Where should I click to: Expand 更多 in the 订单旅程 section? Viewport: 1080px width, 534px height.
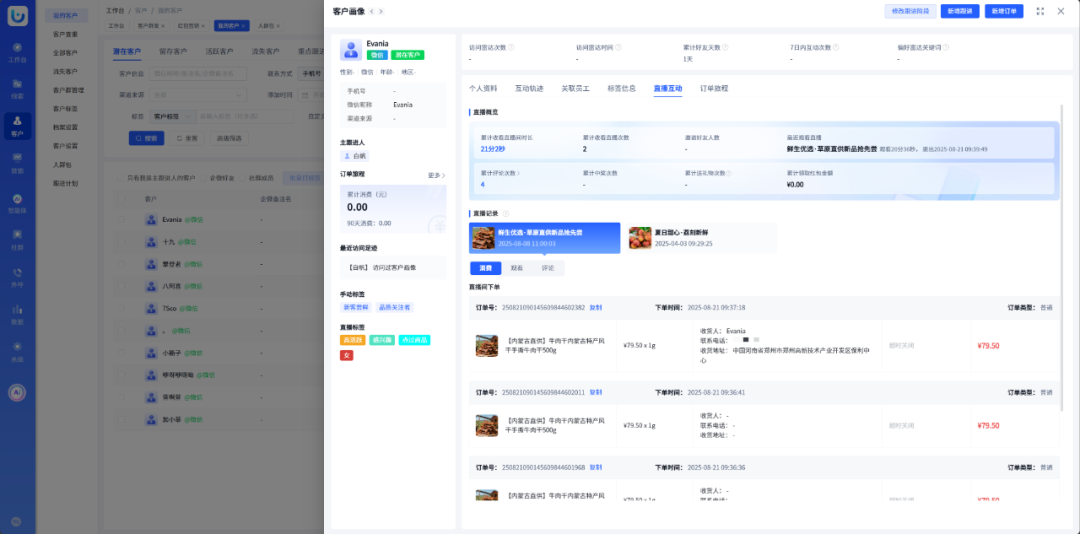(x=436, y=175)
